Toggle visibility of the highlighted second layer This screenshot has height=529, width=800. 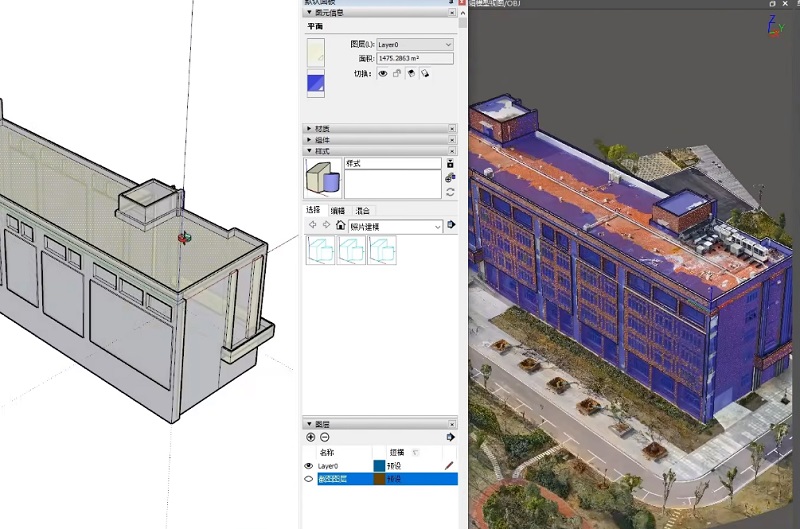pos(308,479)
